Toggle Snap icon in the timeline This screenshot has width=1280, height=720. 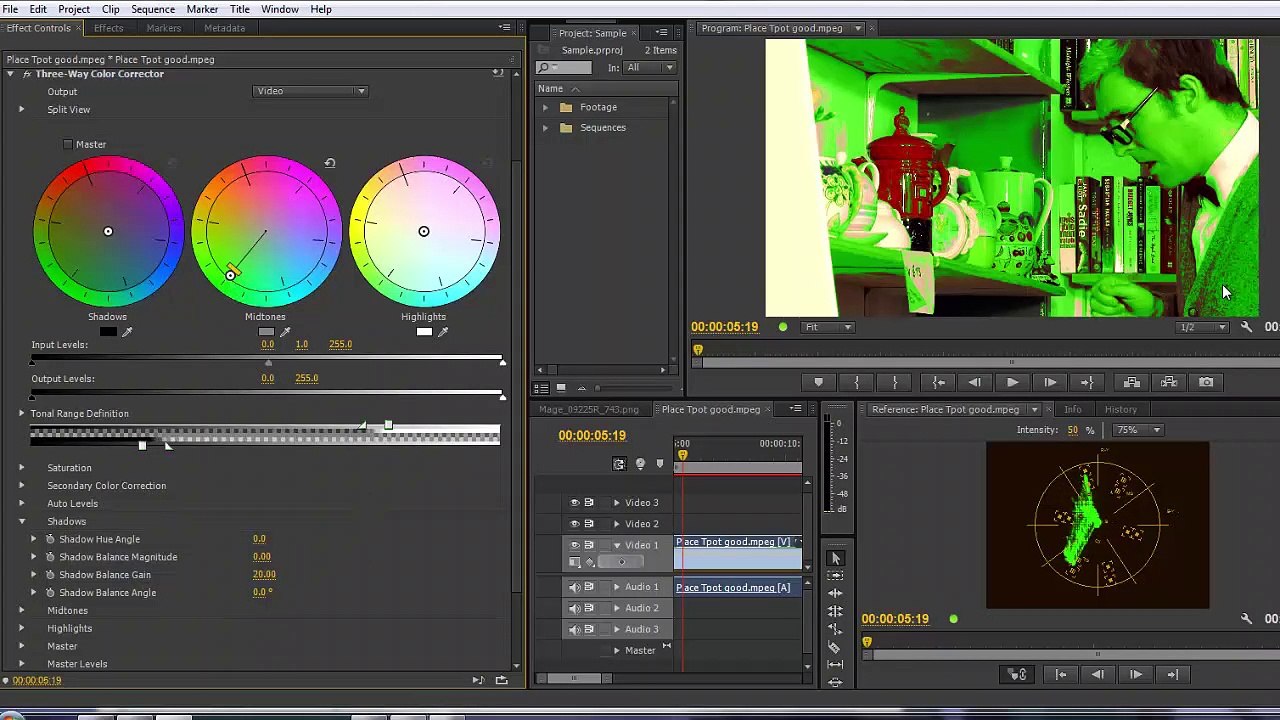coord(619,464)
